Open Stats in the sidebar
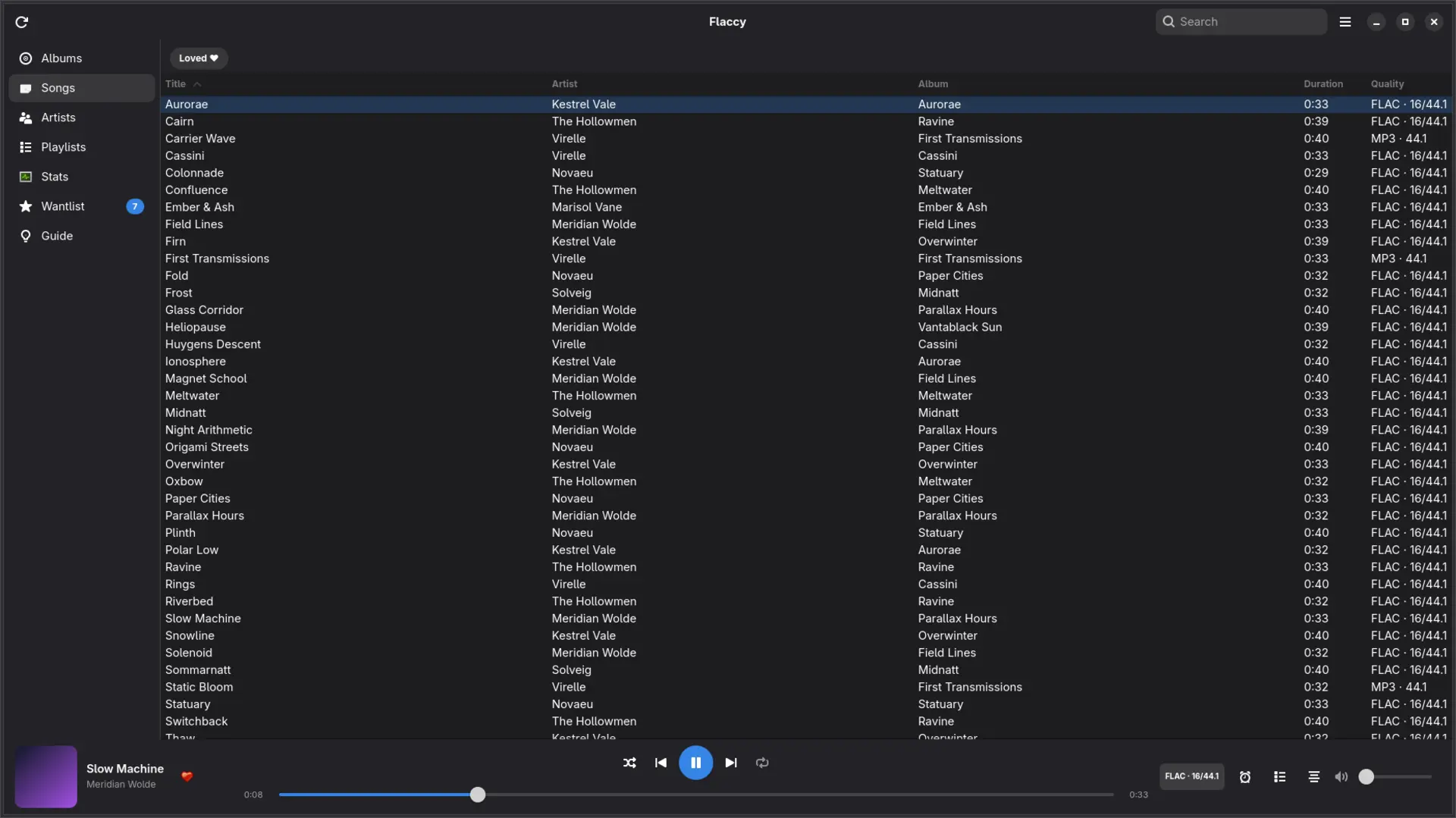1456x818 pixels. click(82, 177)
